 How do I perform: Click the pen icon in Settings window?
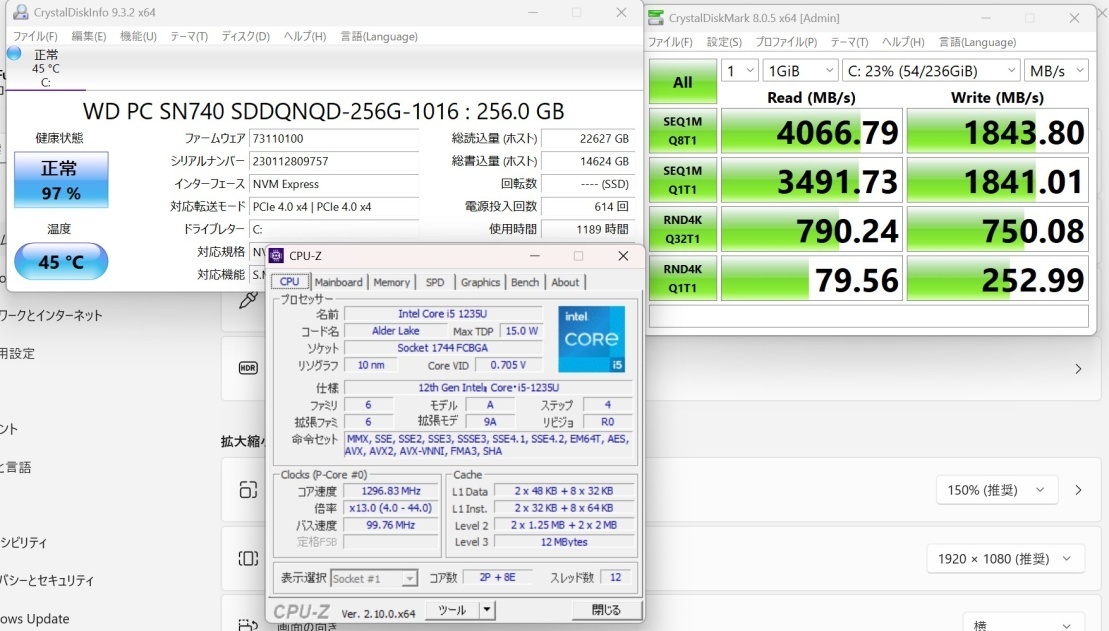pyautogui.click(x=248, y=300)
